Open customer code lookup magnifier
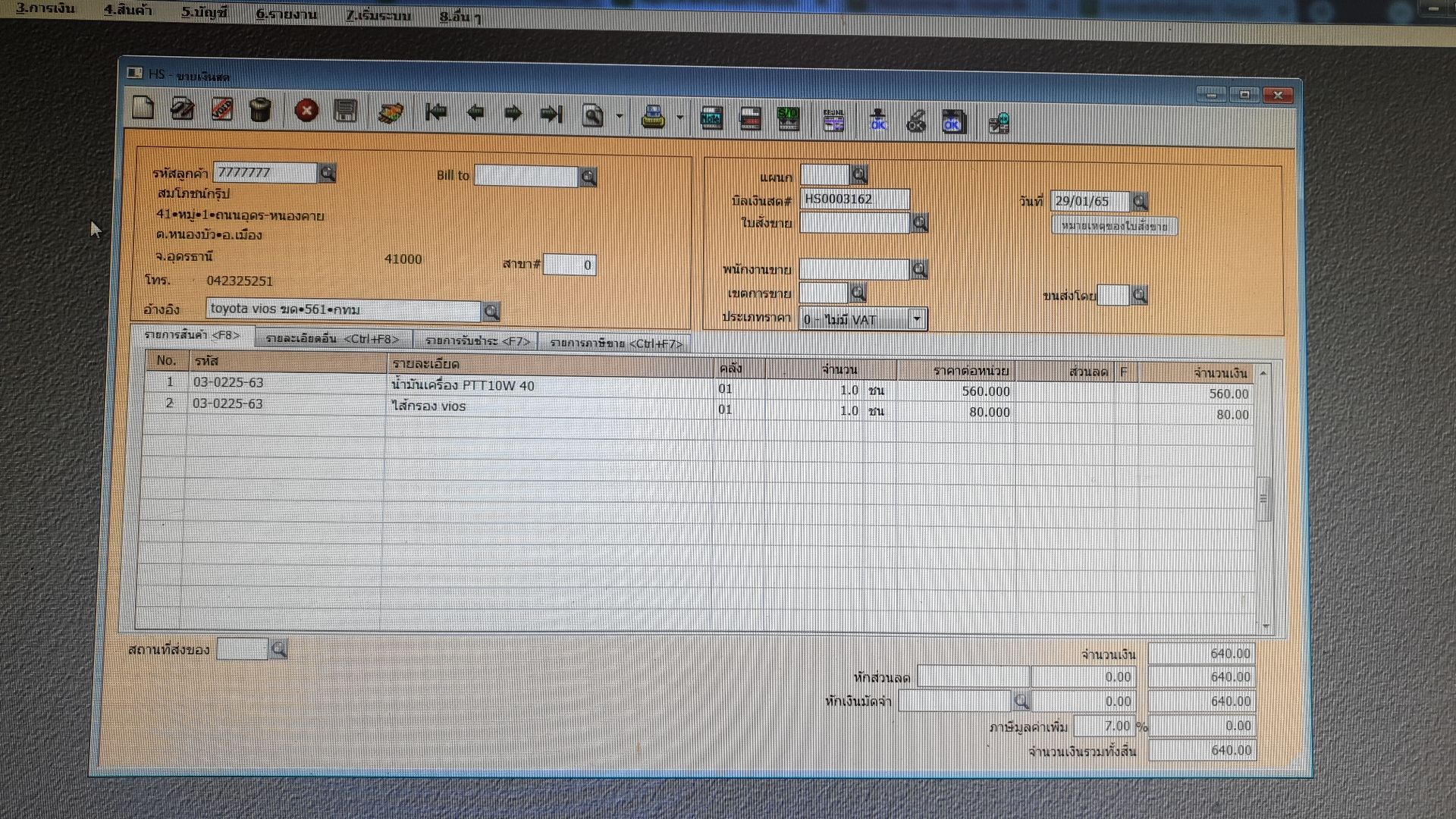The width and height of the screenshot is (1456, 819). point(327,174)
